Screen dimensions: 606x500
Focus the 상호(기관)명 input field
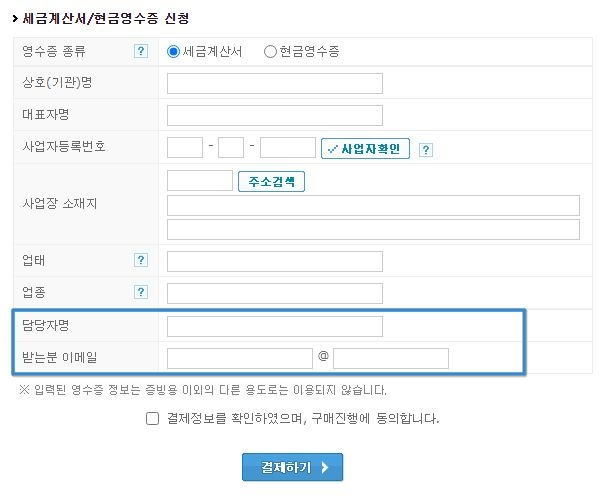(x=275, y=83)
